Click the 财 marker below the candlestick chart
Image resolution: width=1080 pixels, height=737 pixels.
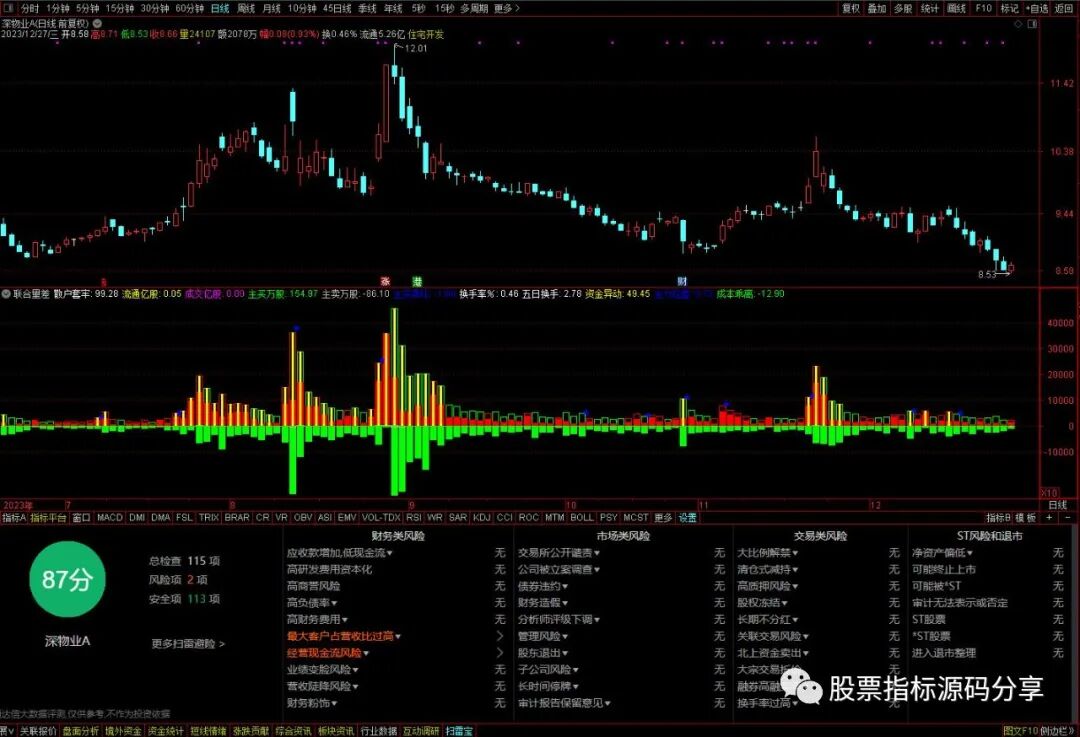682,281
